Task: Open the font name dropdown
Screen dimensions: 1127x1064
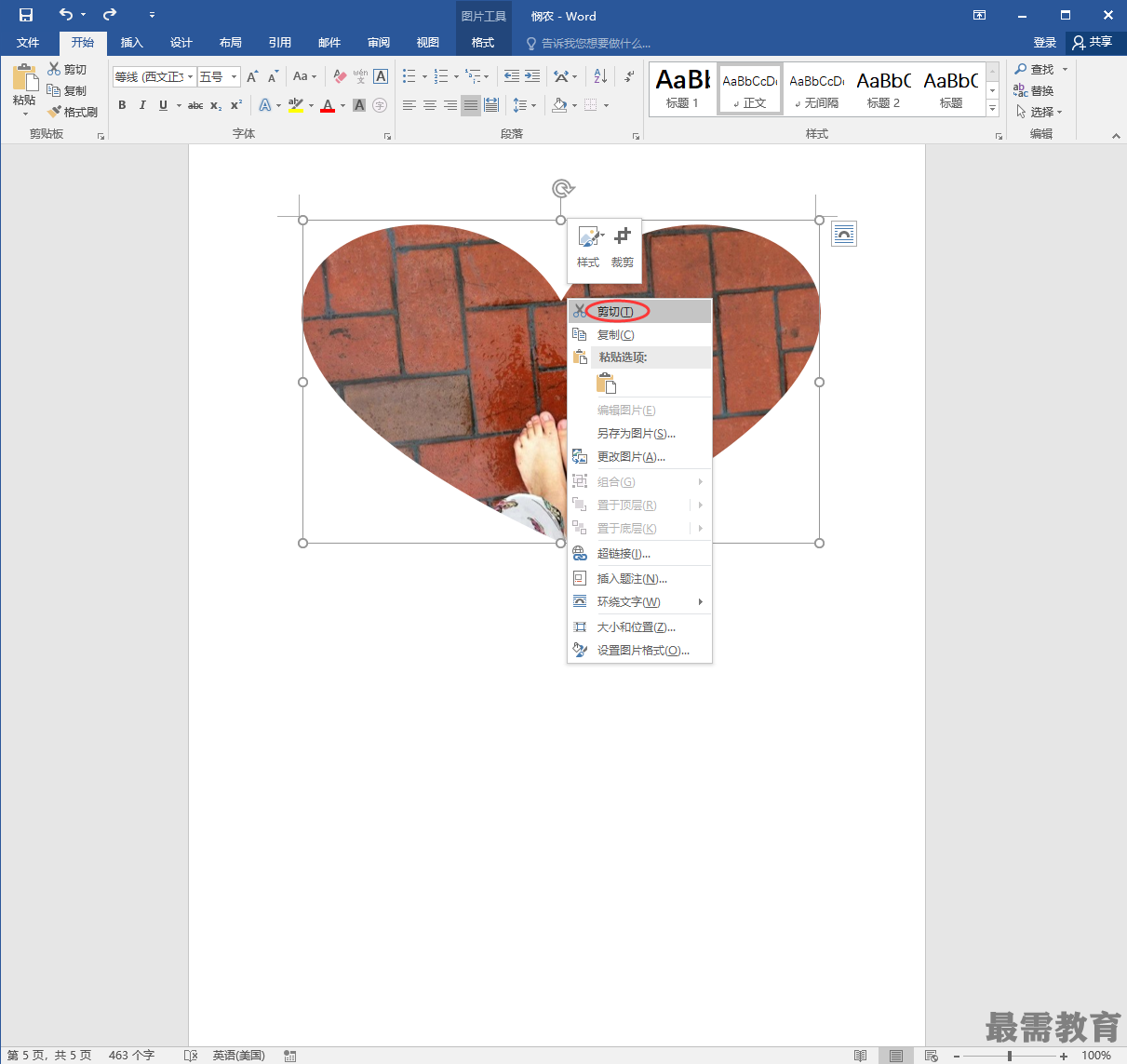Action: [x=191, y=76]
